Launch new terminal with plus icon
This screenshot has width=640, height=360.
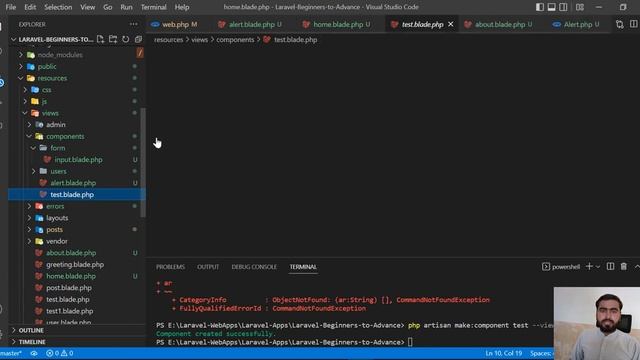tap(589, 267)
